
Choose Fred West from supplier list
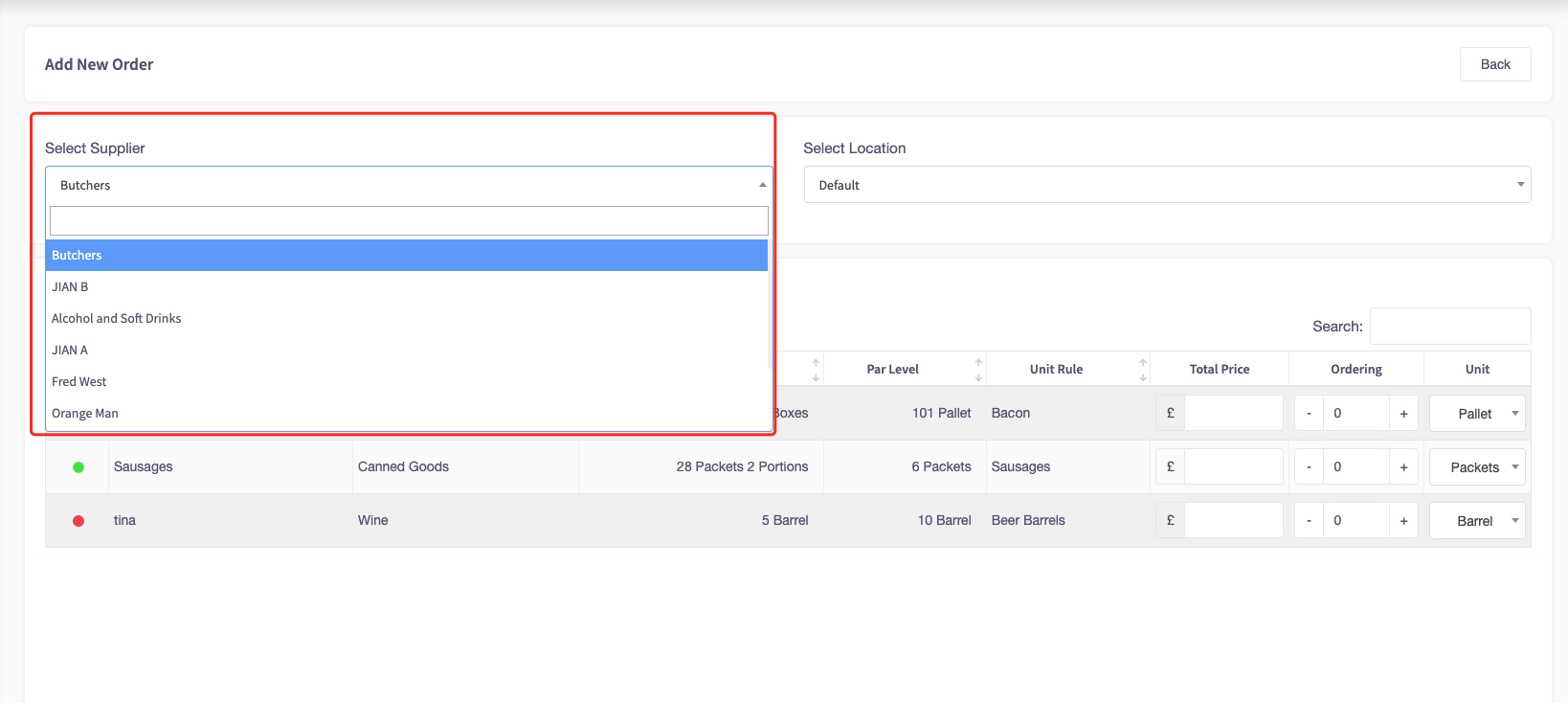(x=407, y=381)
